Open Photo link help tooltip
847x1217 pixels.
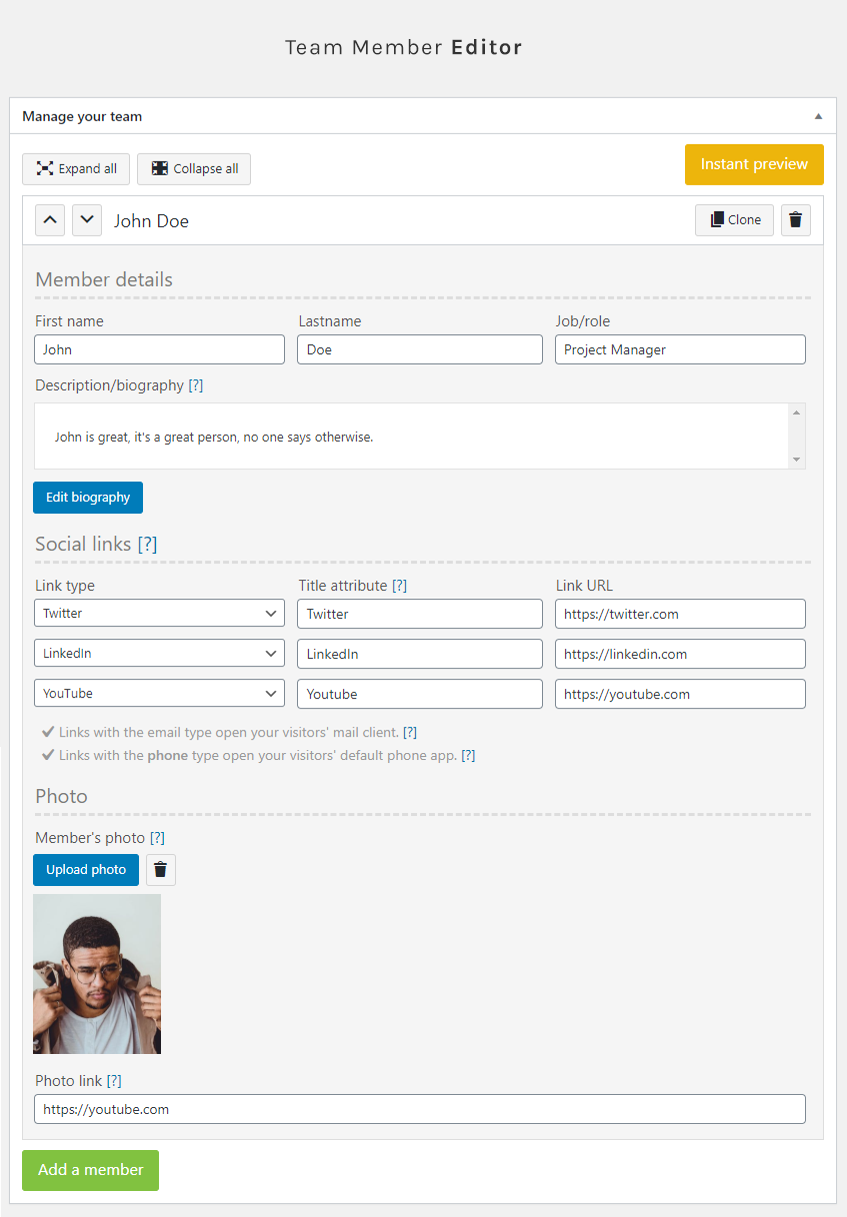pyautogui.click(x=114, y=1080)
